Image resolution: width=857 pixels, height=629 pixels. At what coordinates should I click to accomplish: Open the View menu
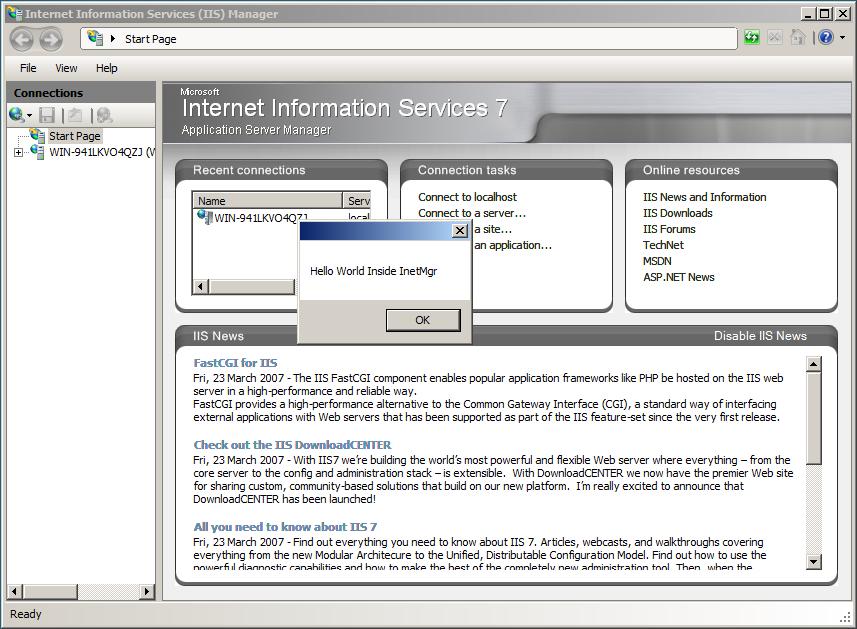pos(66,68)
